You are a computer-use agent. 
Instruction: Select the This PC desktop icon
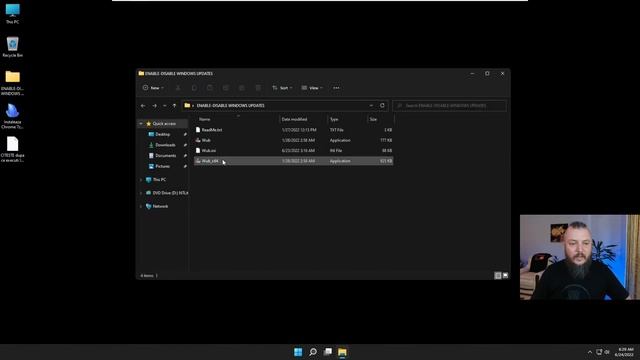[12, 13]
